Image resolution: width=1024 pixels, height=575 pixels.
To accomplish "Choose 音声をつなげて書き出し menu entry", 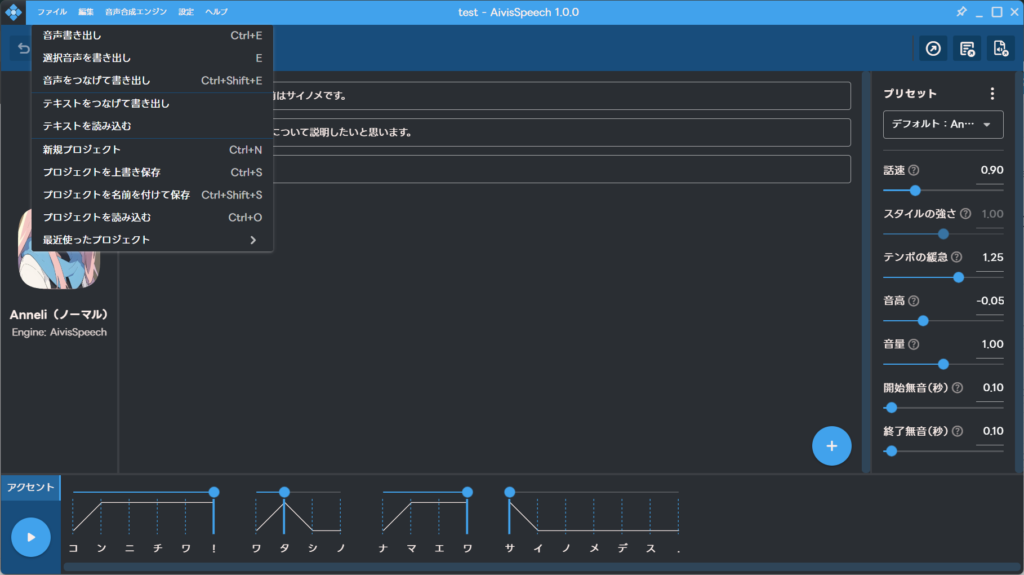I will point(152,80).
